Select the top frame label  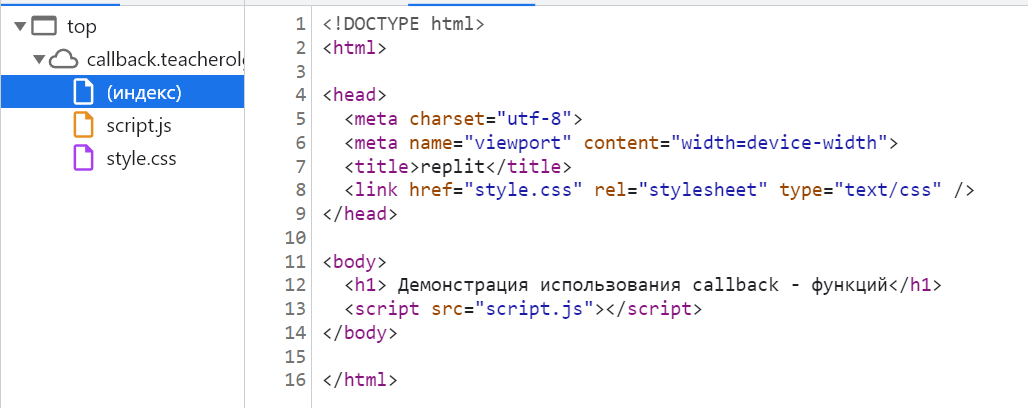click(81, 27)
